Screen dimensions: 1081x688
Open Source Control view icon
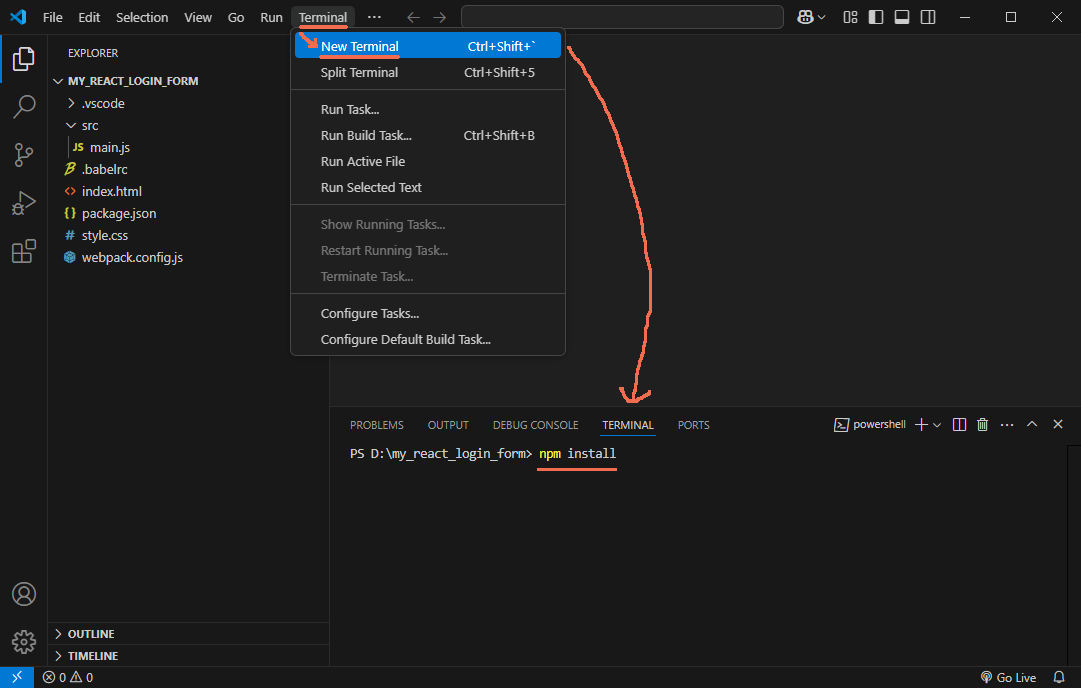[x=24, y=155]
